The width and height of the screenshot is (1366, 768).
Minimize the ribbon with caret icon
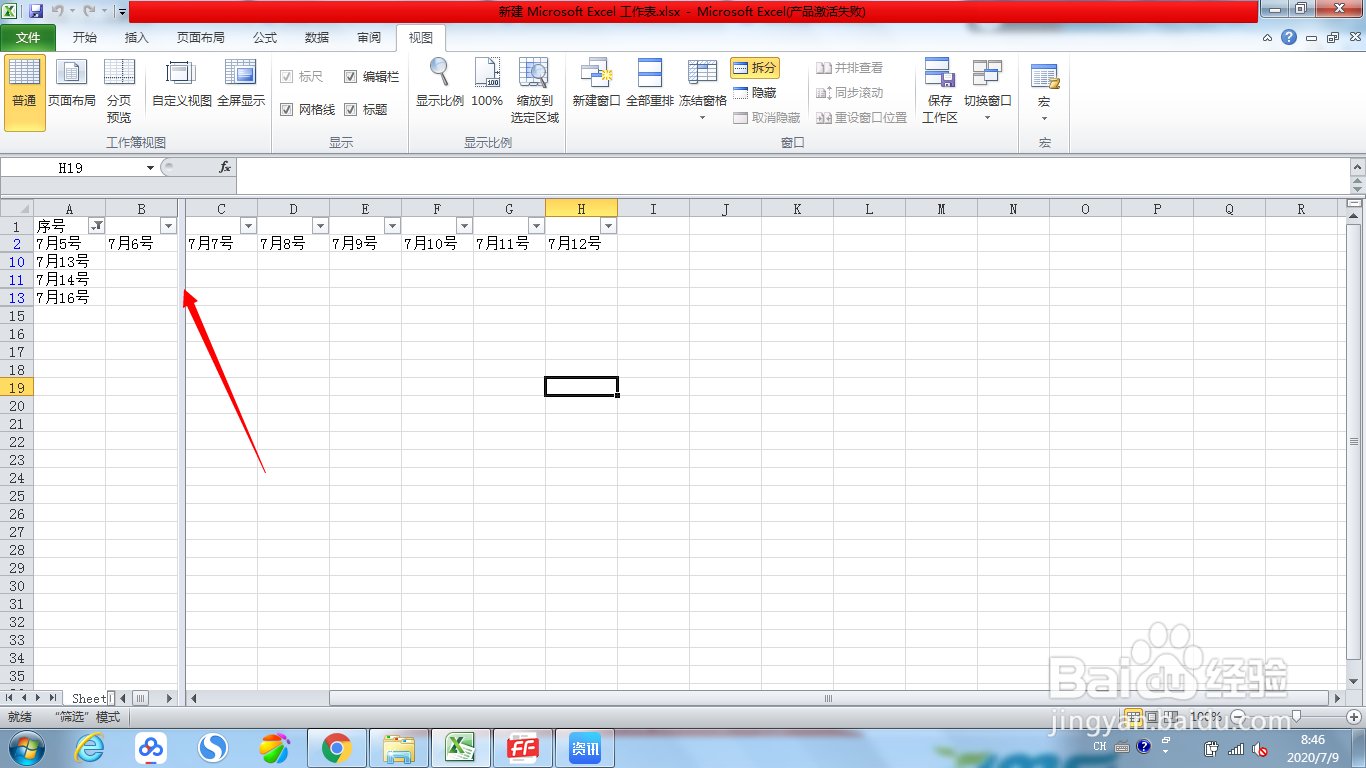(1267, 38)
